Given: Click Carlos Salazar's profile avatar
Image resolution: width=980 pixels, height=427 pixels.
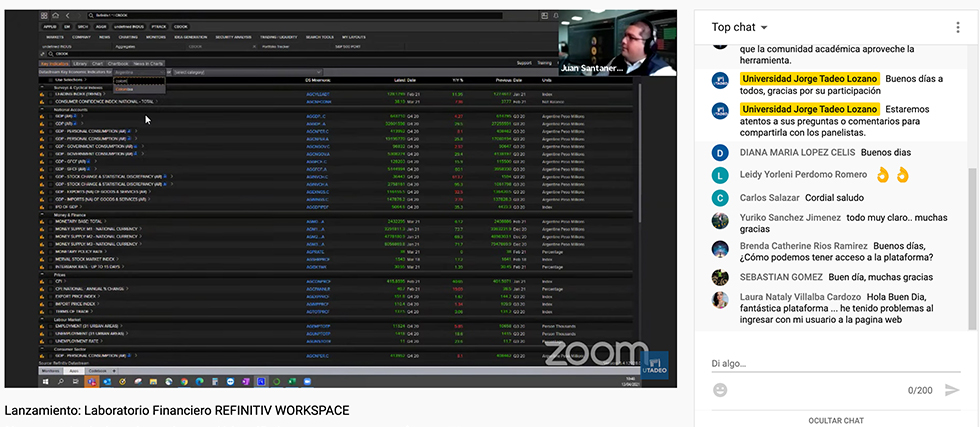Looking at the screenshot, I should click(719, 198).
